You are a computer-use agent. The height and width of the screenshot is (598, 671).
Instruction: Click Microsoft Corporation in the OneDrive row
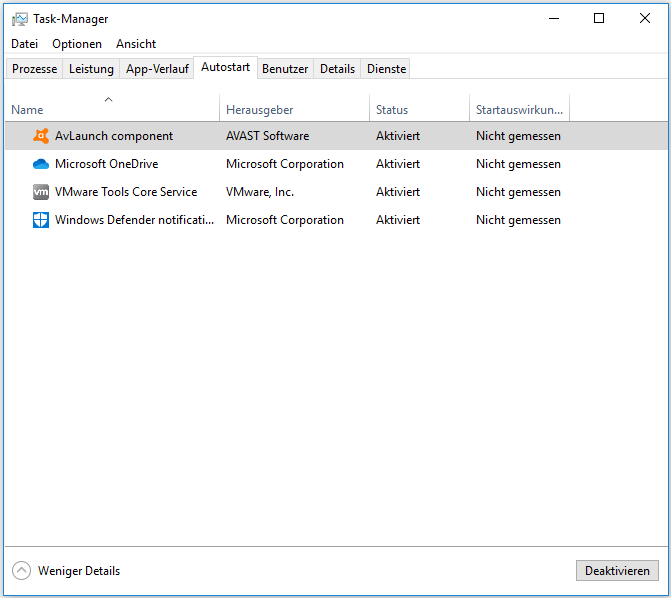click(285, 164)
